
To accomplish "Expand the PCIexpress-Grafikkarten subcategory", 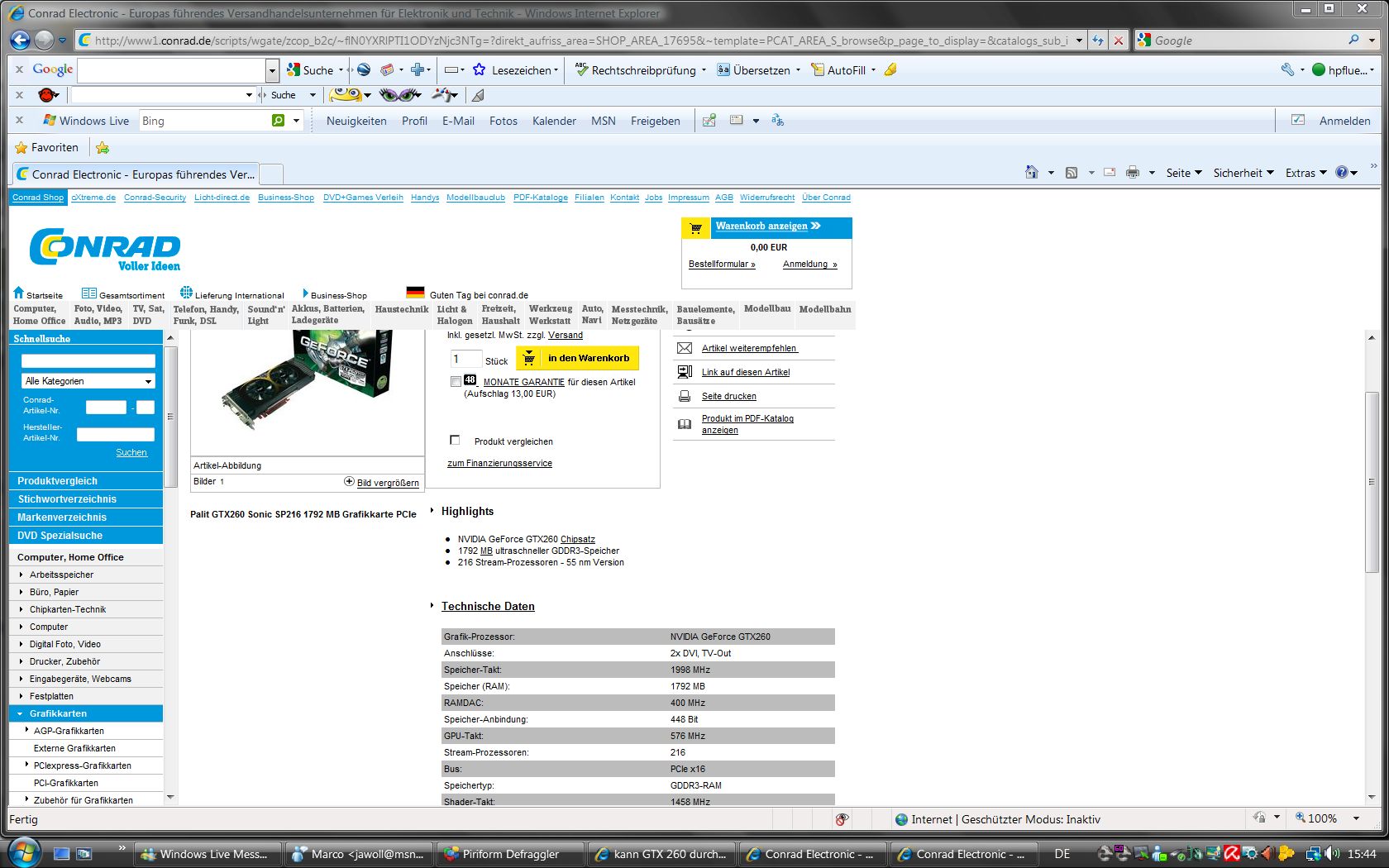I will tap(26, 765).
